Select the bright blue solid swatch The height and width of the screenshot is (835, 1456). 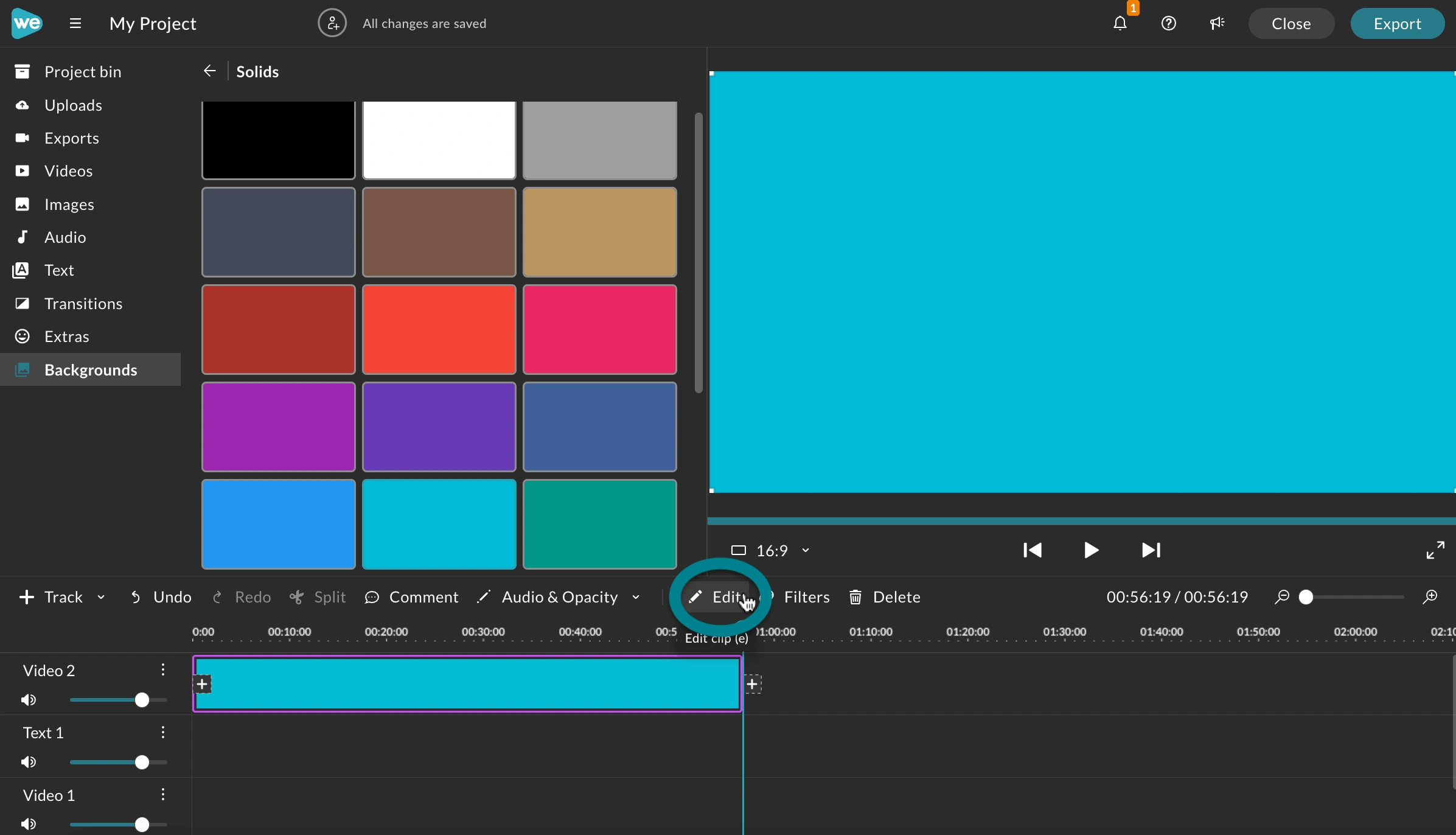[x=279, y=524]
